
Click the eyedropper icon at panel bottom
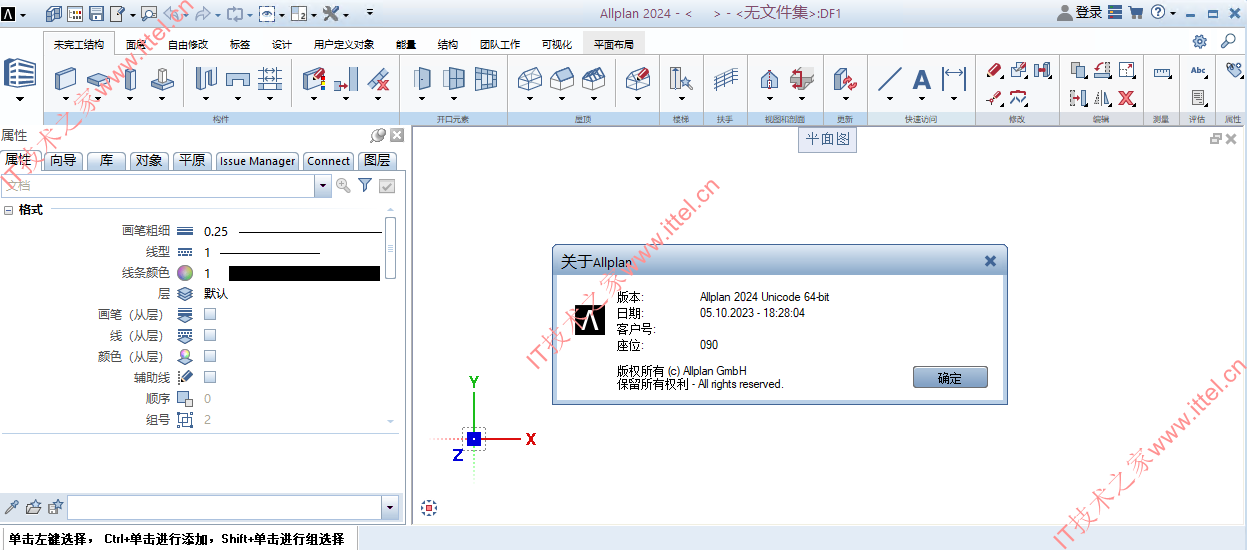tap(13, 507)
